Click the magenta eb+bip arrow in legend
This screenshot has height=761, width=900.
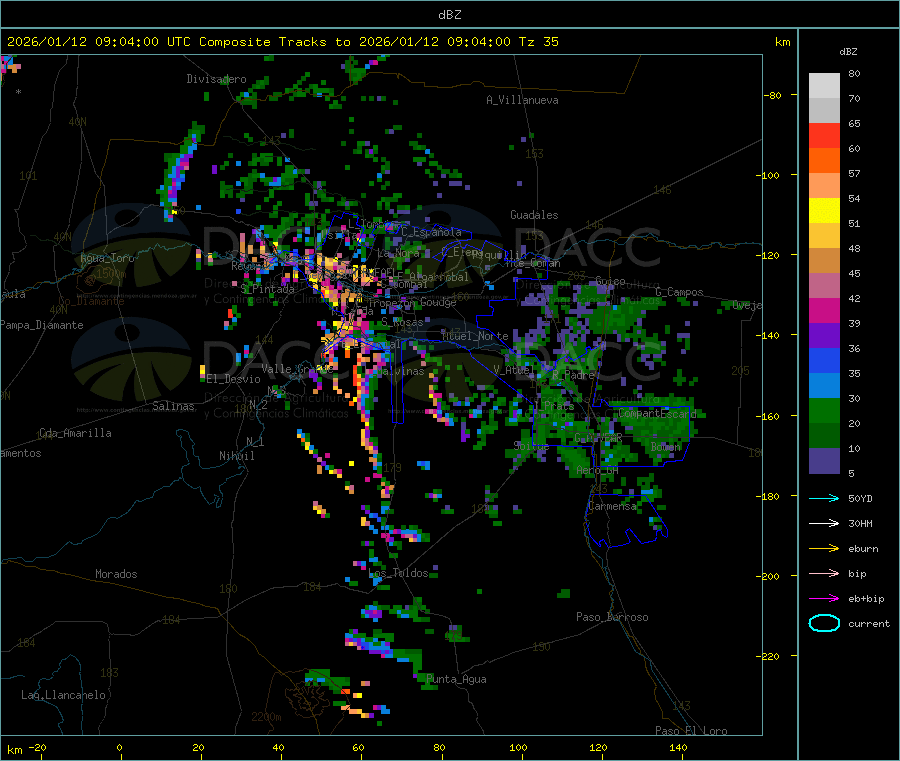824,599
